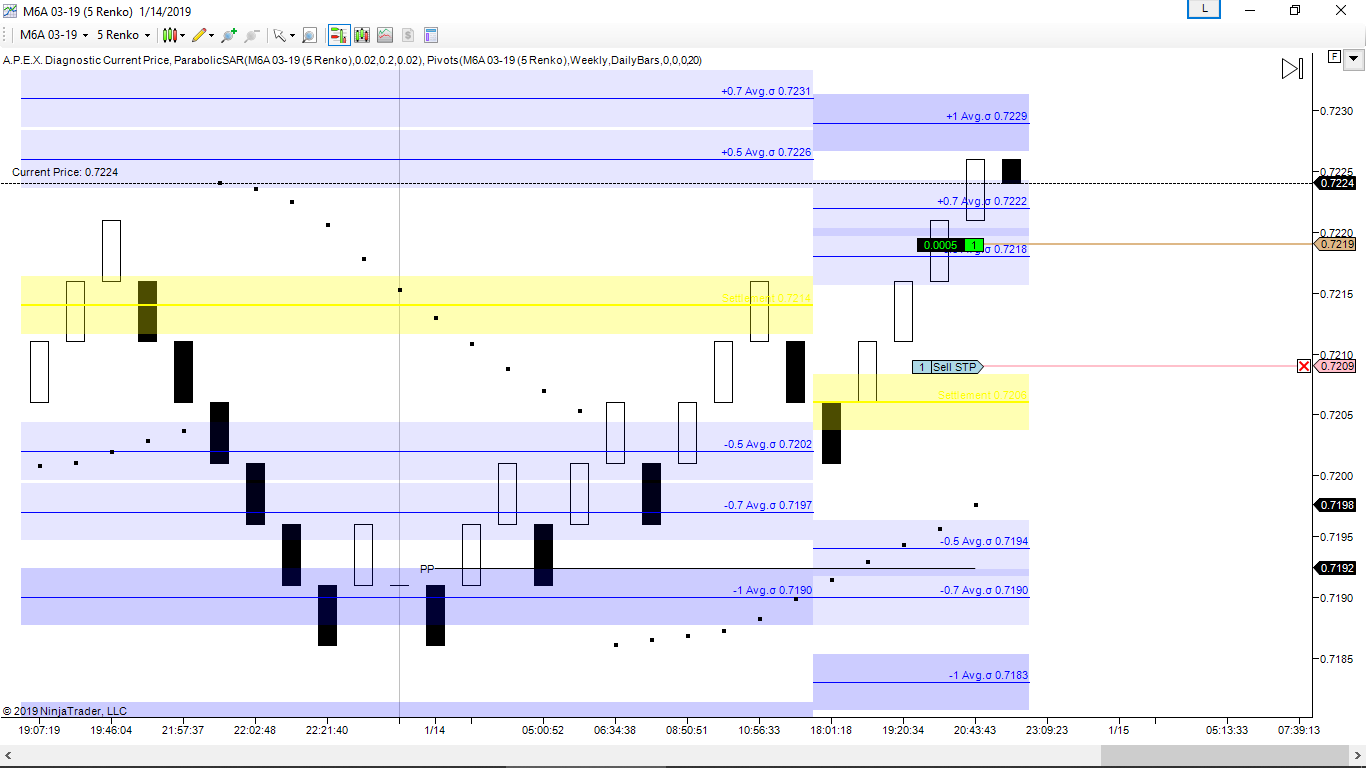
Task: Click the green position quantity 1 box
Action: pyautogui.click(x=974, y=245)
